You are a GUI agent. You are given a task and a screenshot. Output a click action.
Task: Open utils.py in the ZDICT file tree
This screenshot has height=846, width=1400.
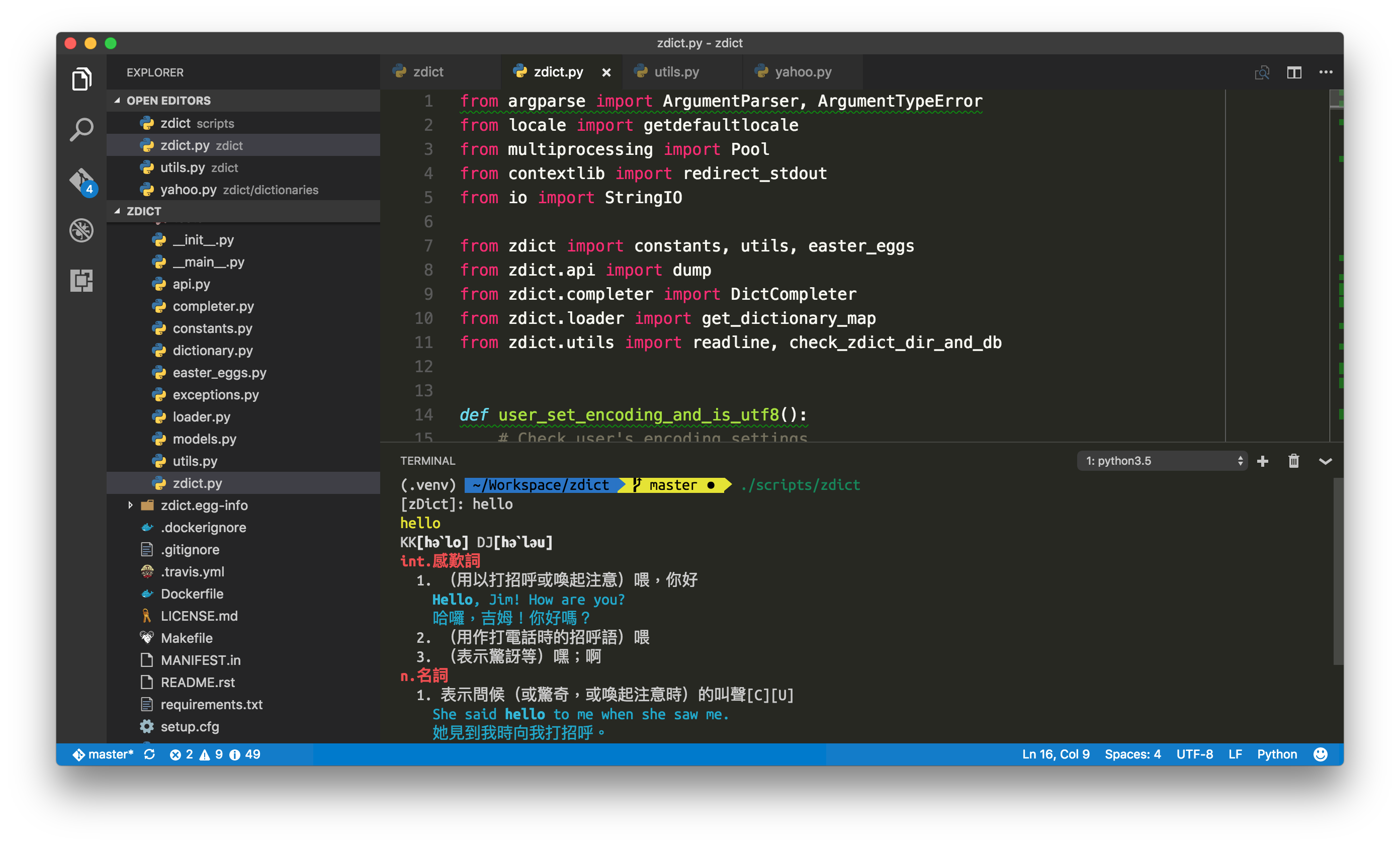(243, 461)
